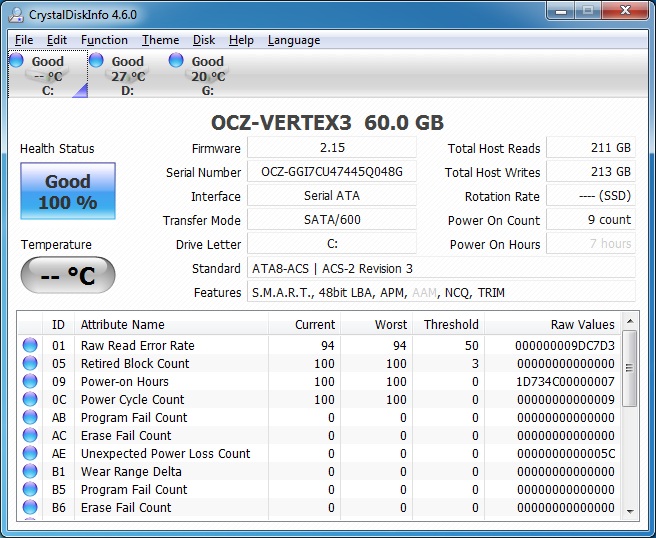Click status orb for drive D:
Screen dimensions: 656x538
point(96,60)
